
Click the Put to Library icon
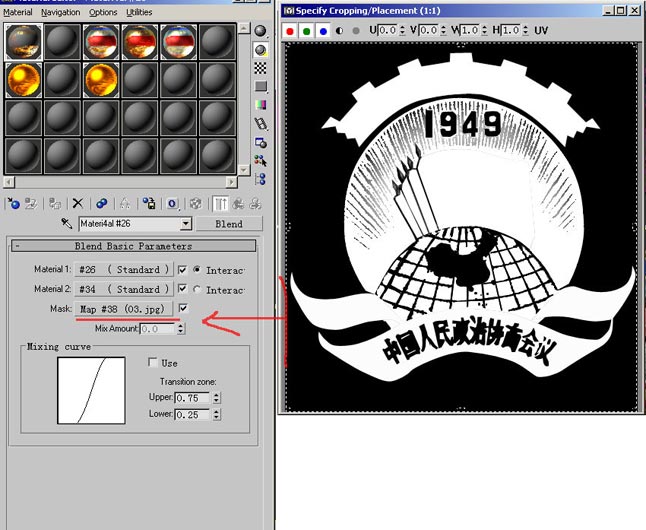tap(148, 203)
